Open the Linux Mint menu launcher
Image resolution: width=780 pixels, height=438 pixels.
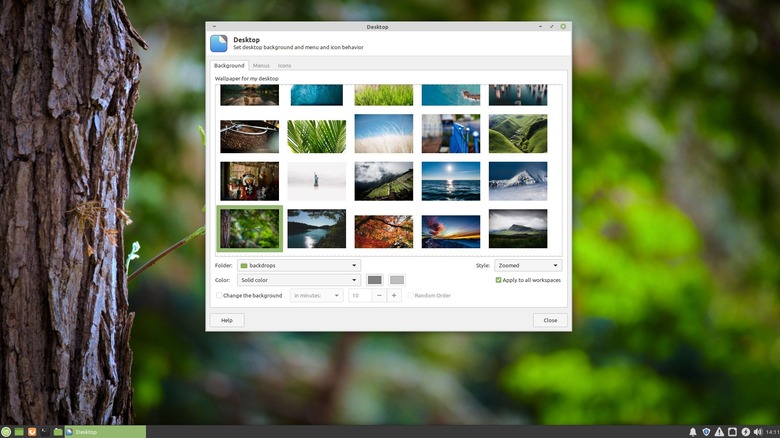coord(7,431)
